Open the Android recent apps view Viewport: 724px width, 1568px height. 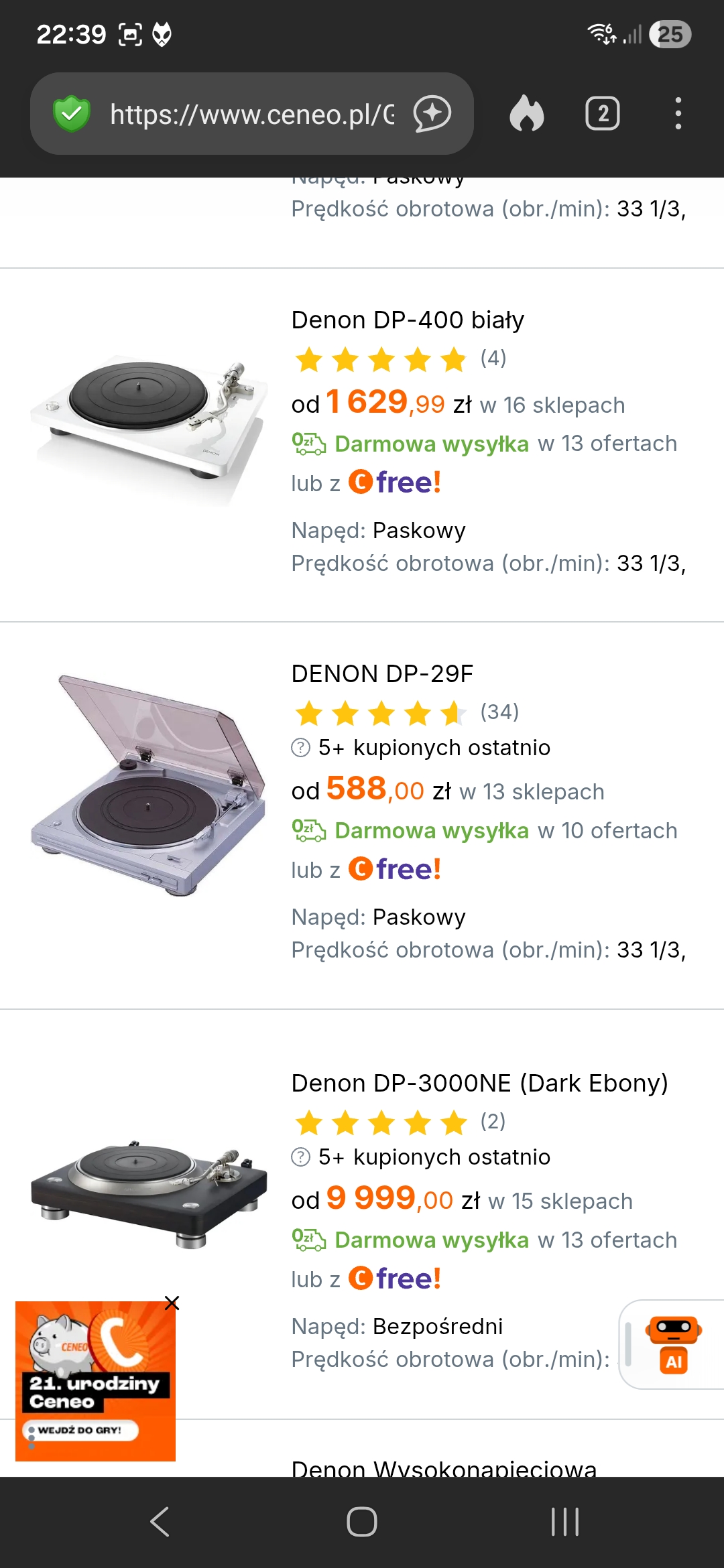click(564, 1521)
